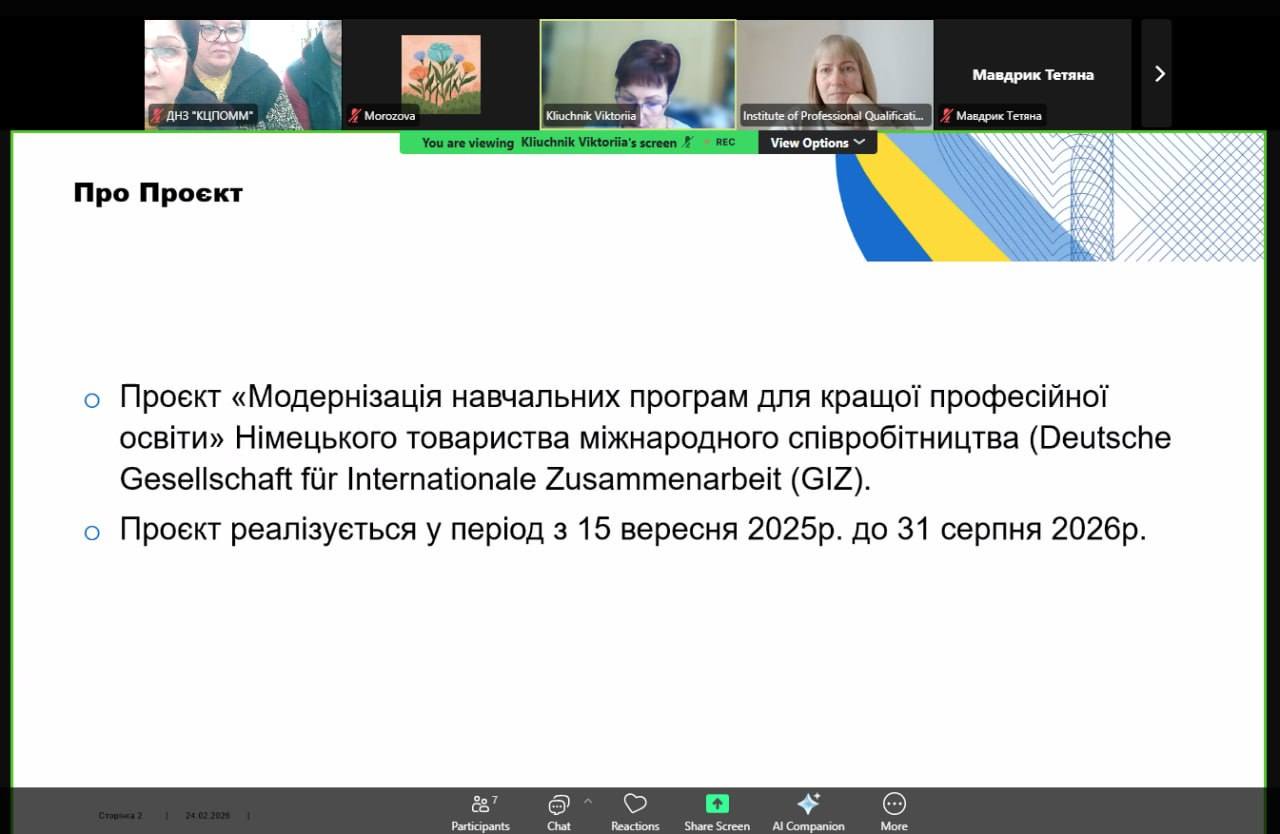Click the green Share Screen icon
This screenshot has width=1280, height=834.
[x=717, y=804]
